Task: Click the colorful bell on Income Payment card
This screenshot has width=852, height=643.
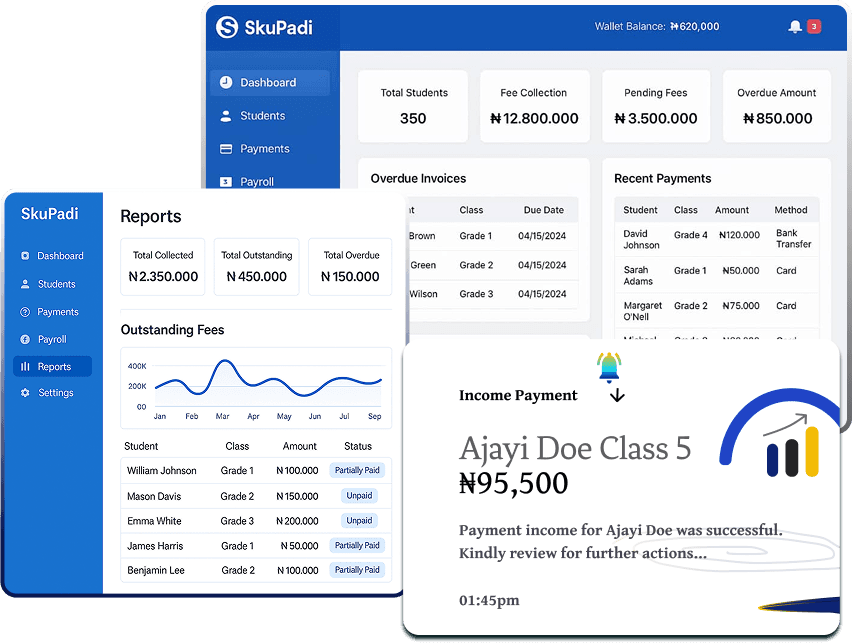Action: (609, 367)
